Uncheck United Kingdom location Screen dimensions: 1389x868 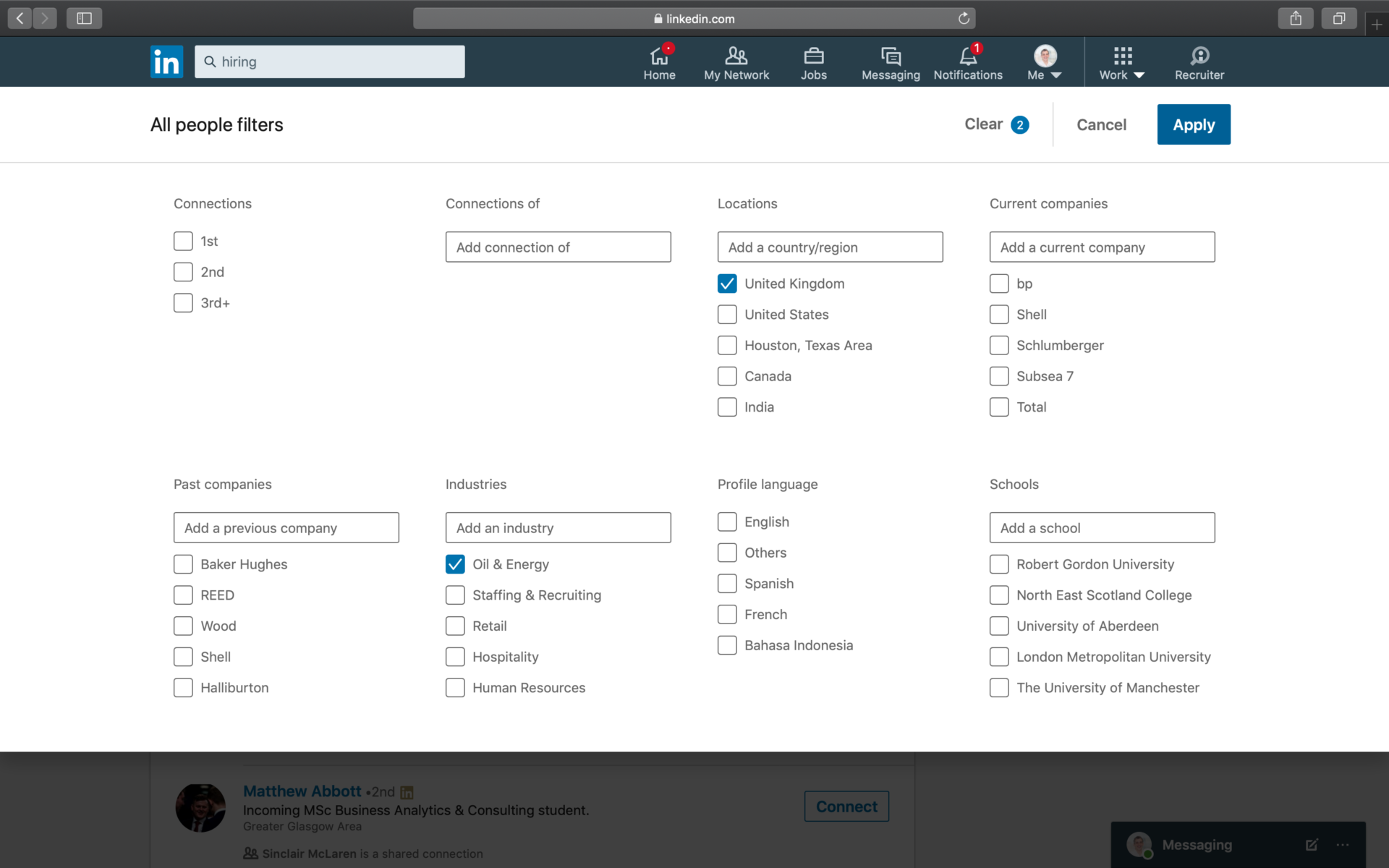coord(727,284)
